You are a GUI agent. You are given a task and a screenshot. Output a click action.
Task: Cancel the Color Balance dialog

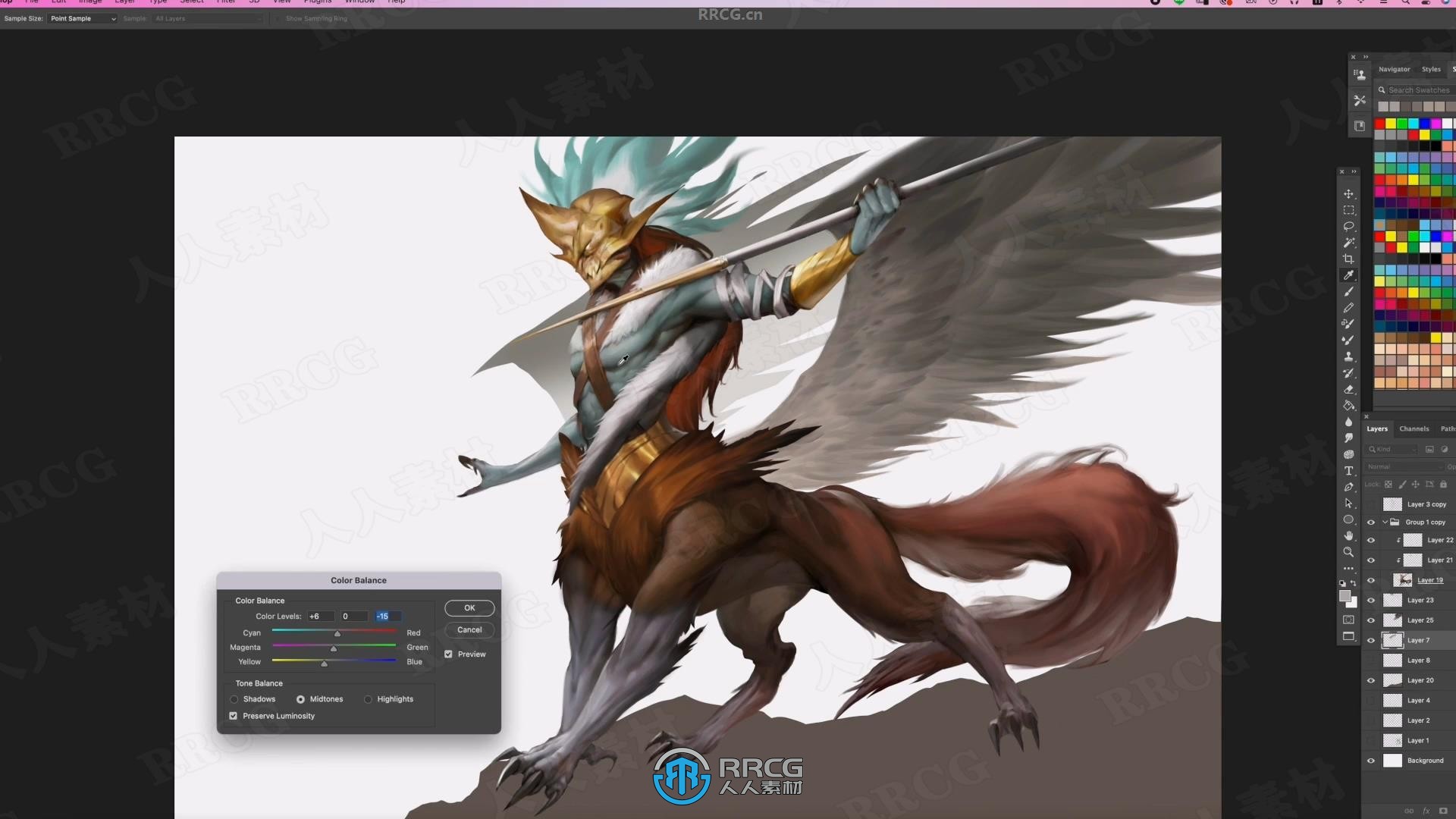click(x=469, y=629)
